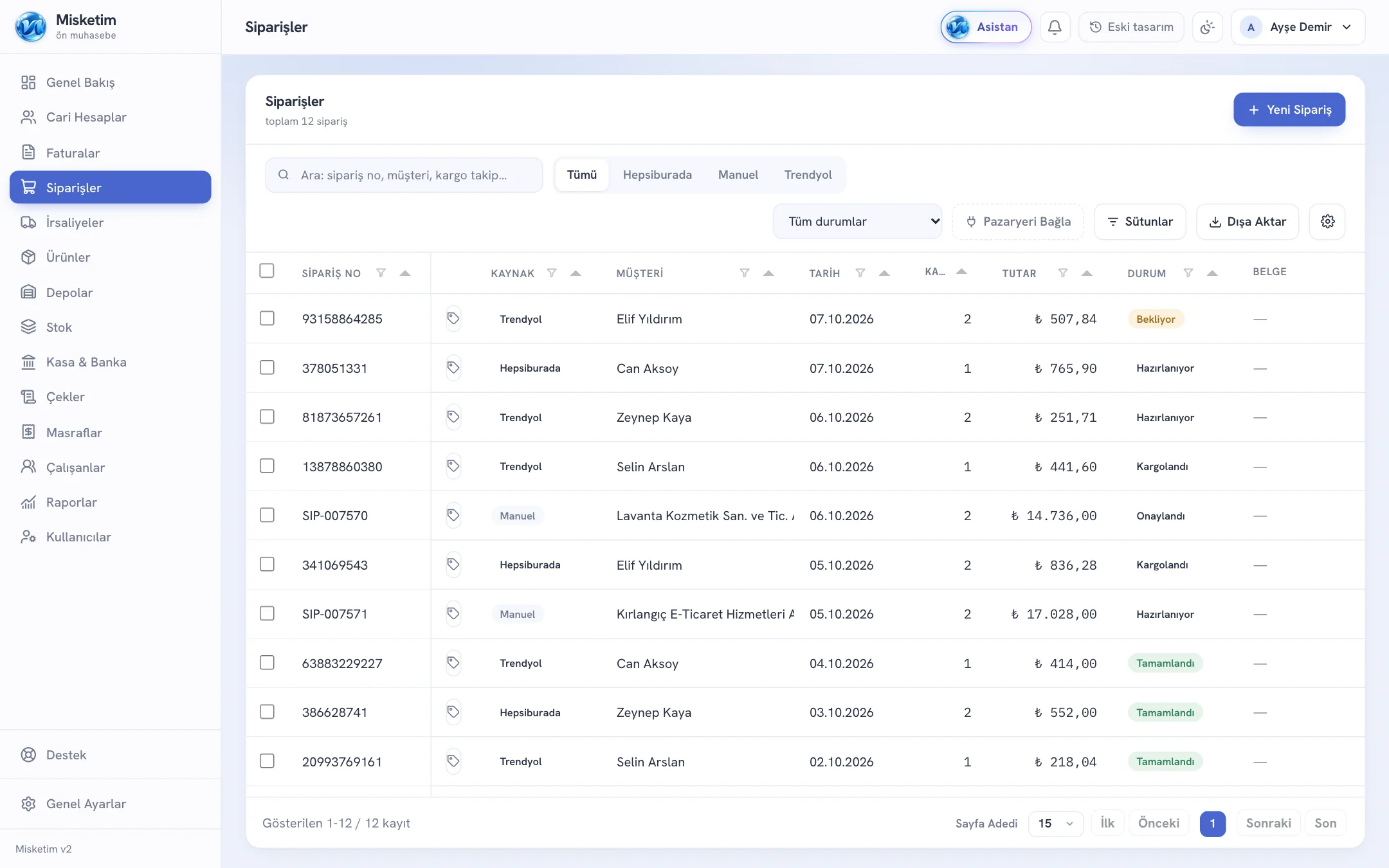The width and height of the screenshot is (1389, 868).
Task: Tick checkbox for order 63883229227
Action: [x=267, y=663]
